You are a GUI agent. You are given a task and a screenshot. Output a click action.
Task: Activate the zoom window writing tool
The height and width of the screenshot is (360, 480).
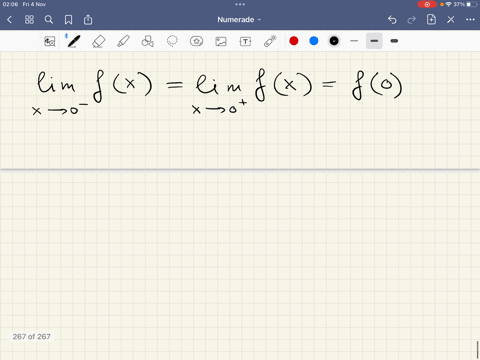50,41
